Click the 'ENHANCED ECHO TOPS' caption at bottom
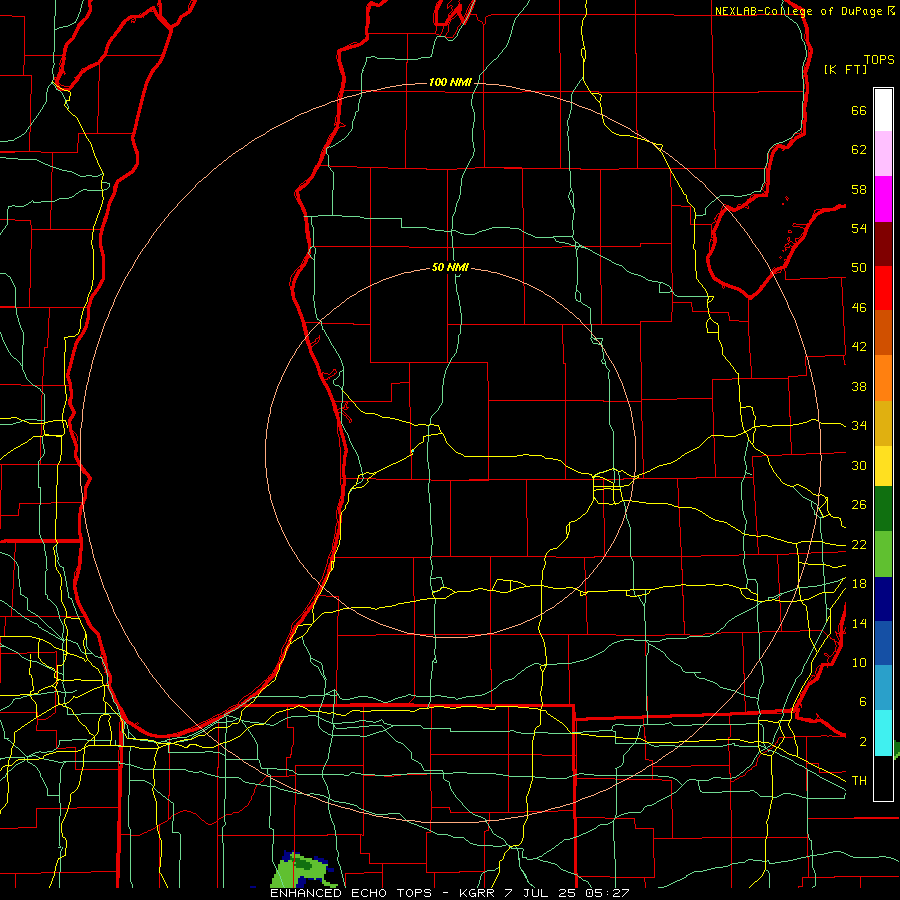 click(x=351, y=893)
